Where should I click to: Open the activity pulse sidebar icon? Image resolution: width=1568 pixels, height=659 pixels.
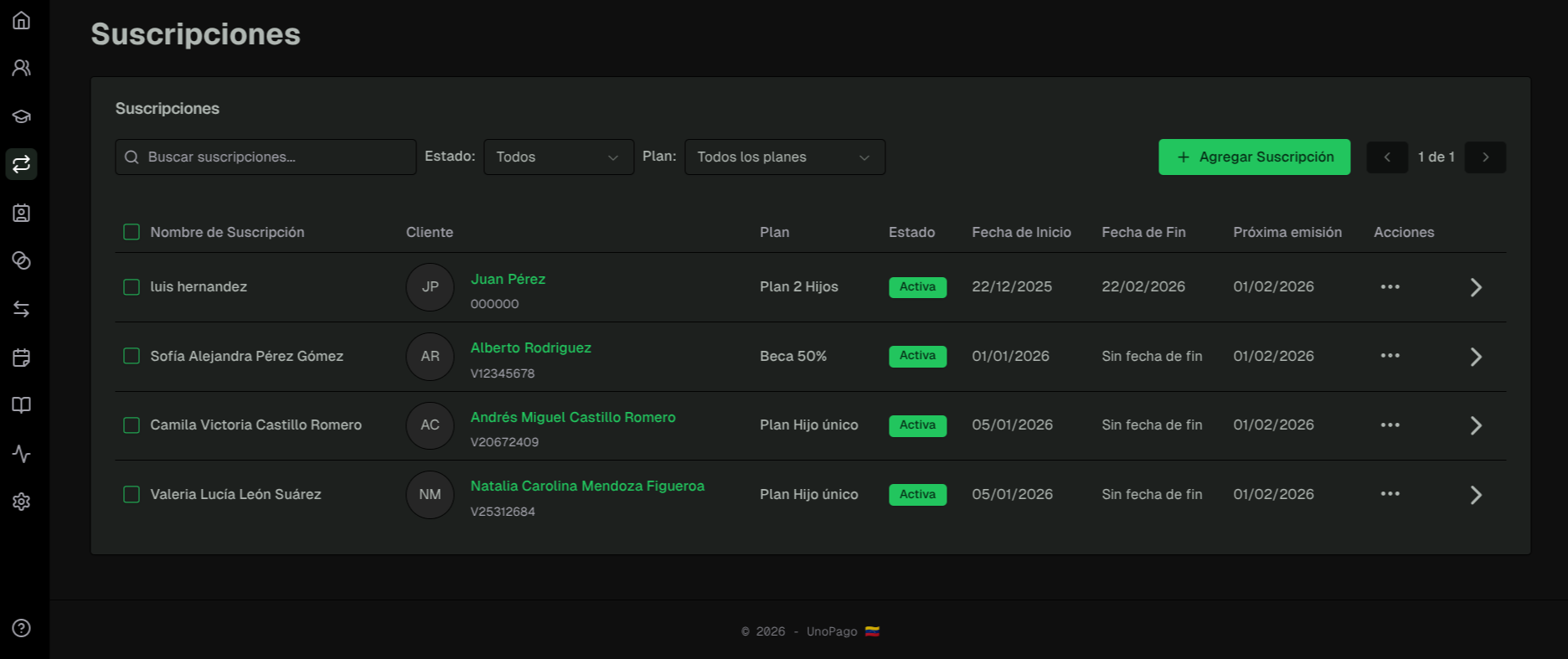[x=22, y=454]
